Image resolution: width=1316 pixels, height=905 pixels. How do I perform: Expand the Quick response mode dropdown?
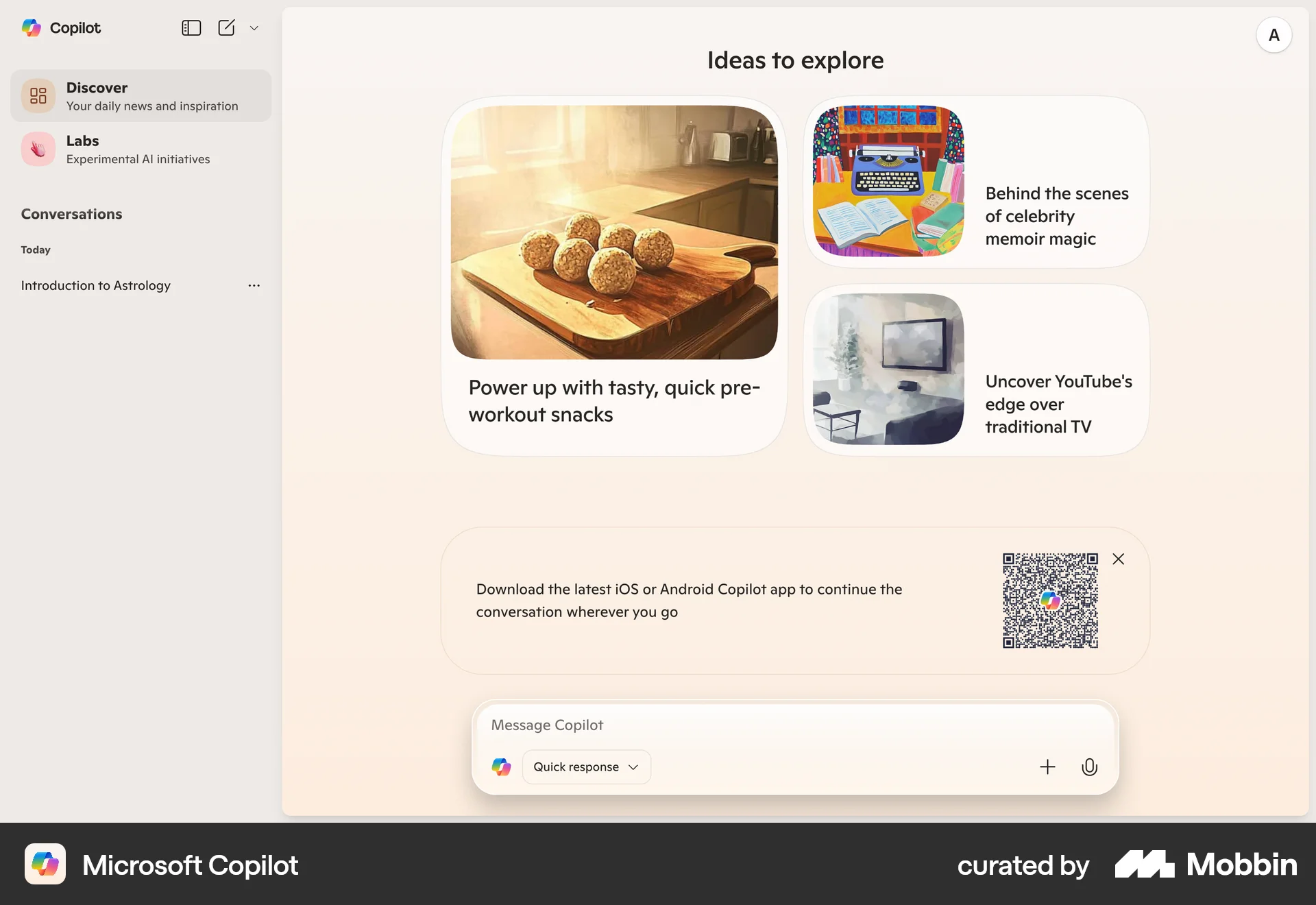(x=586, y=767)
